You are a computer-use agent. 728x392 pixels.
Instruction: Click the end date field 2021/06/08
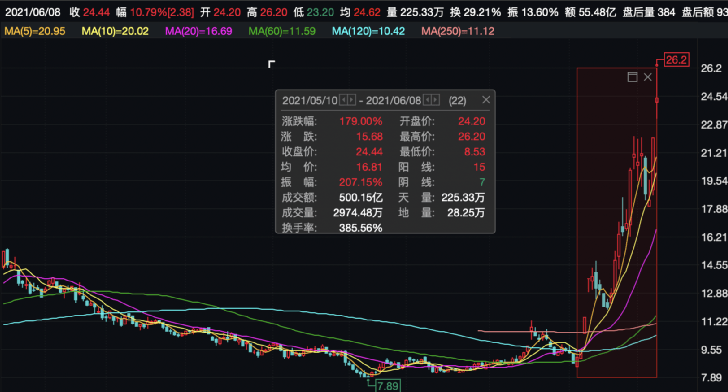[393, 100]
